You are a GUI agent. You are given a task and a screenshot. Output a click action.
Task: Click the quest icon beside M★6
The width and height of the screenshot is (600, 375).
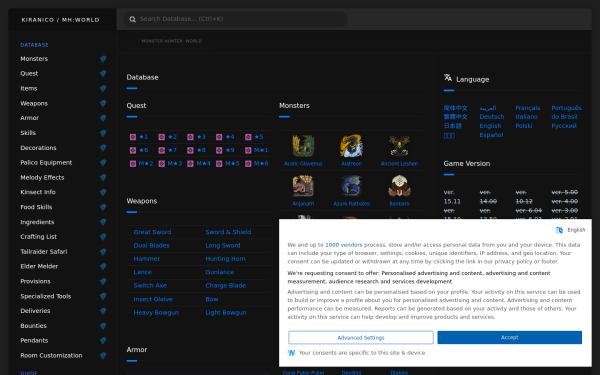point(248,164)
